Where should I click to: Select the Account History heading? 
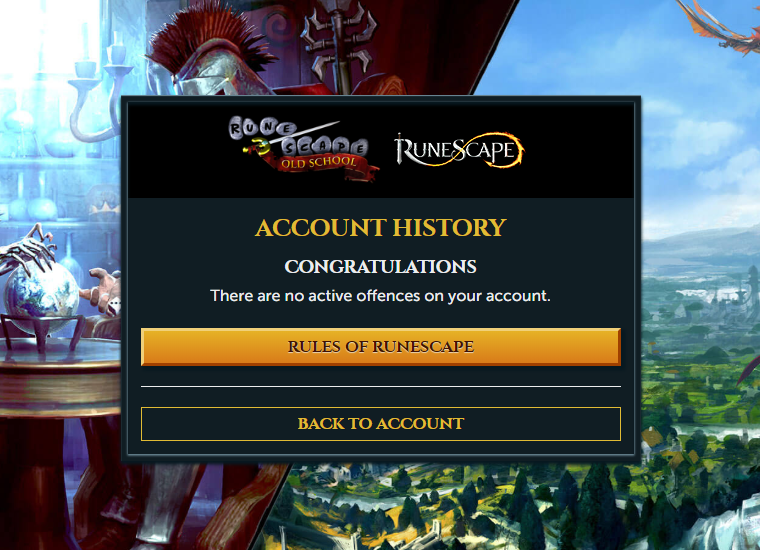pyautogui.click(x=380, y=227)
